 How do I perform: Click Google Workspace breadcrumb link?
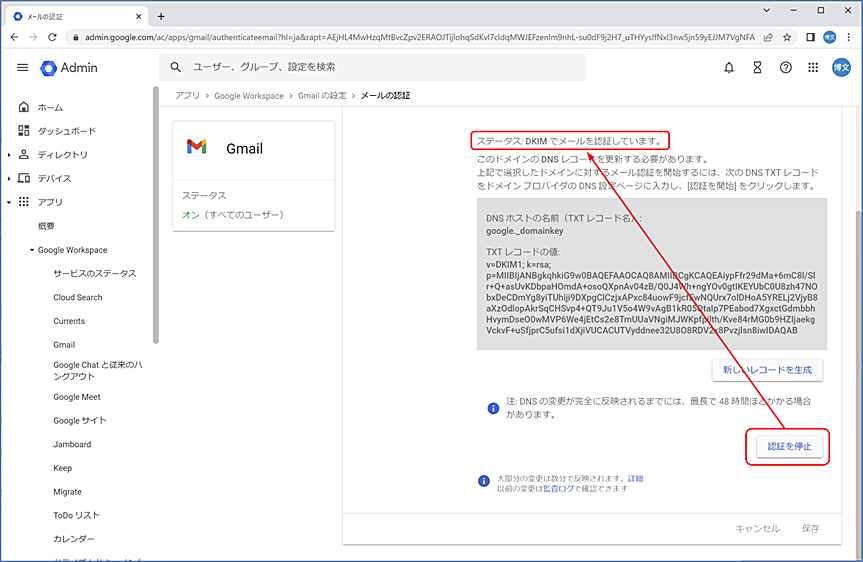click(249, 96)
